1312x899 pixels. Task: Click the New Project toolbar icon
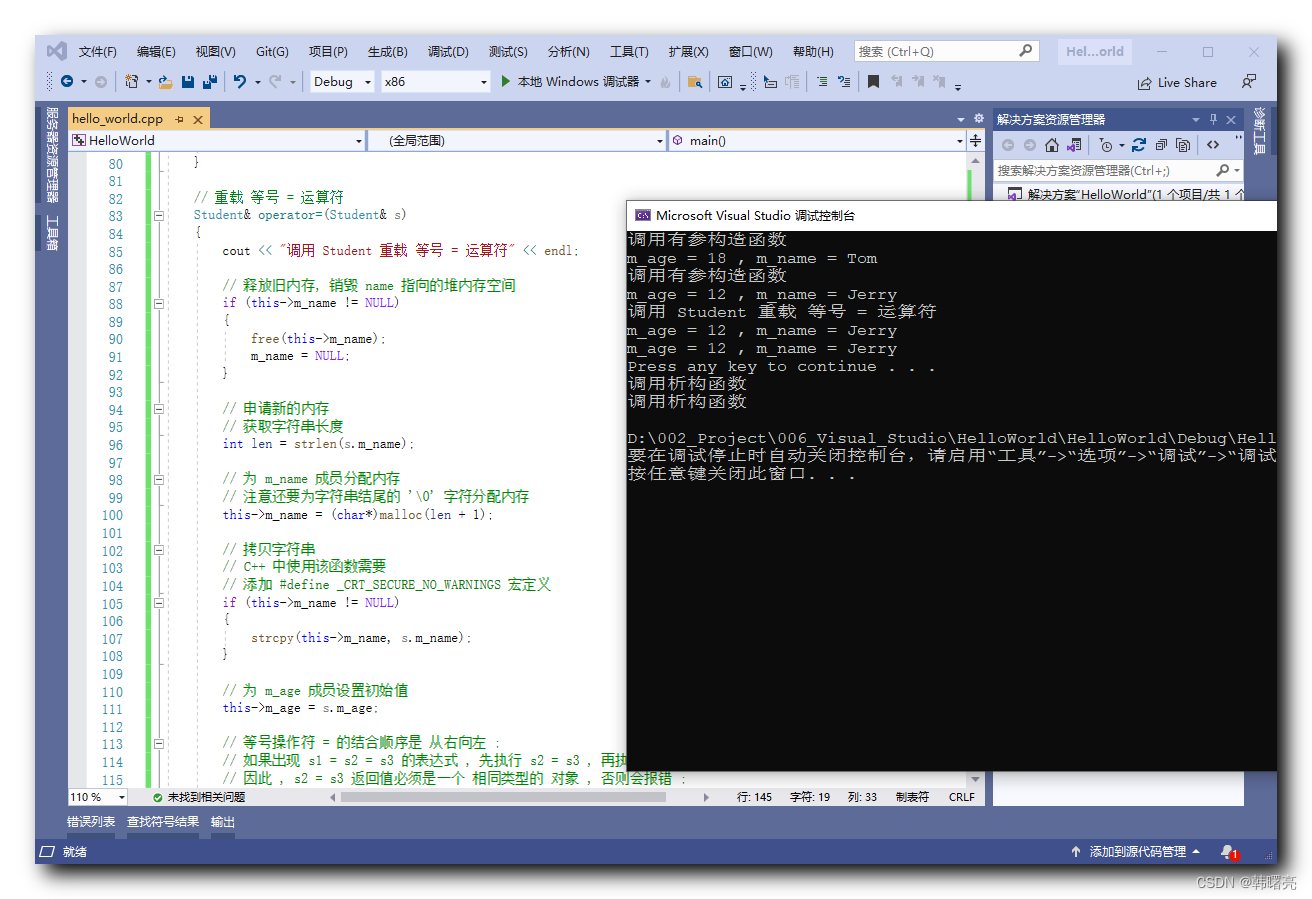132,82
